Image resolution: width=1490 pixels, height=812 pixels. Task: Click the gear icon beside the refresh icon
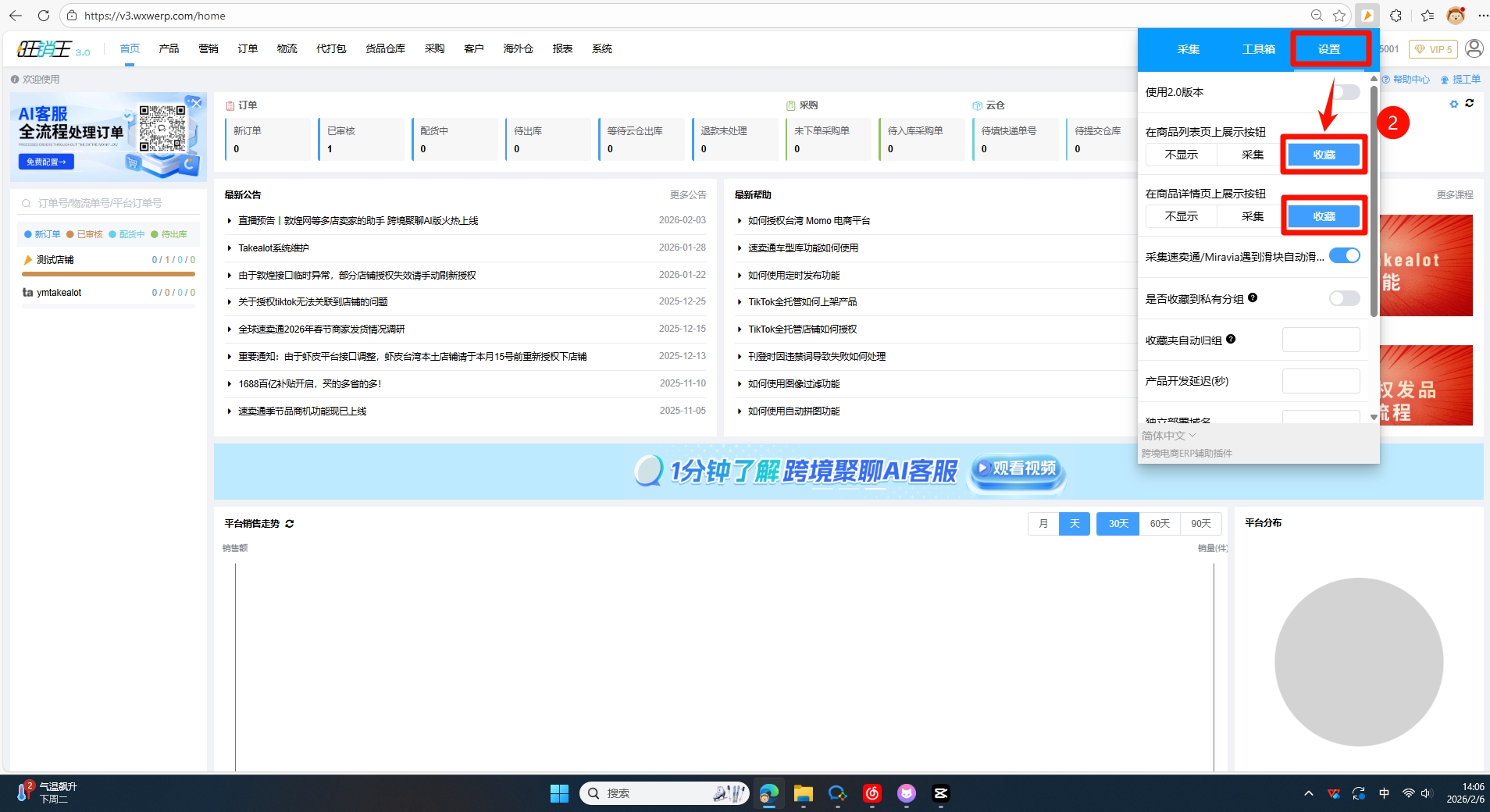(x=1453, y=104)
